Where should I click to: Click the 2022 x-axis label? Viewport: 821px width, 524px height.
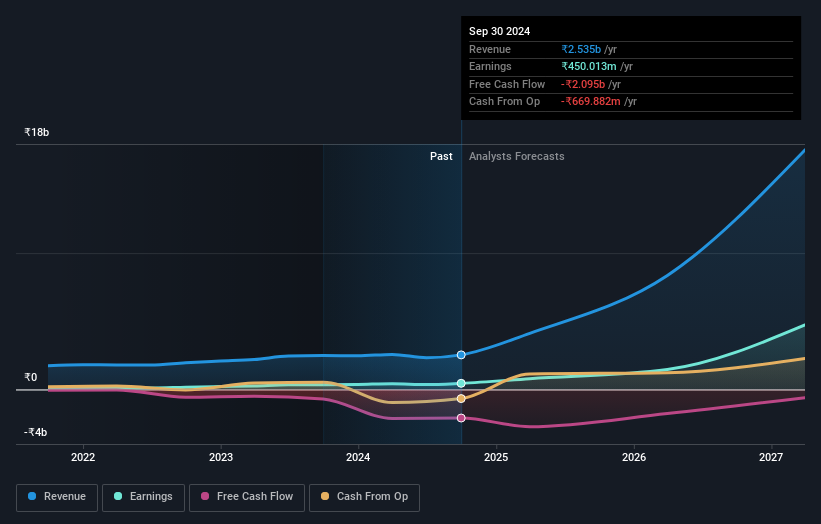(83, 457)
